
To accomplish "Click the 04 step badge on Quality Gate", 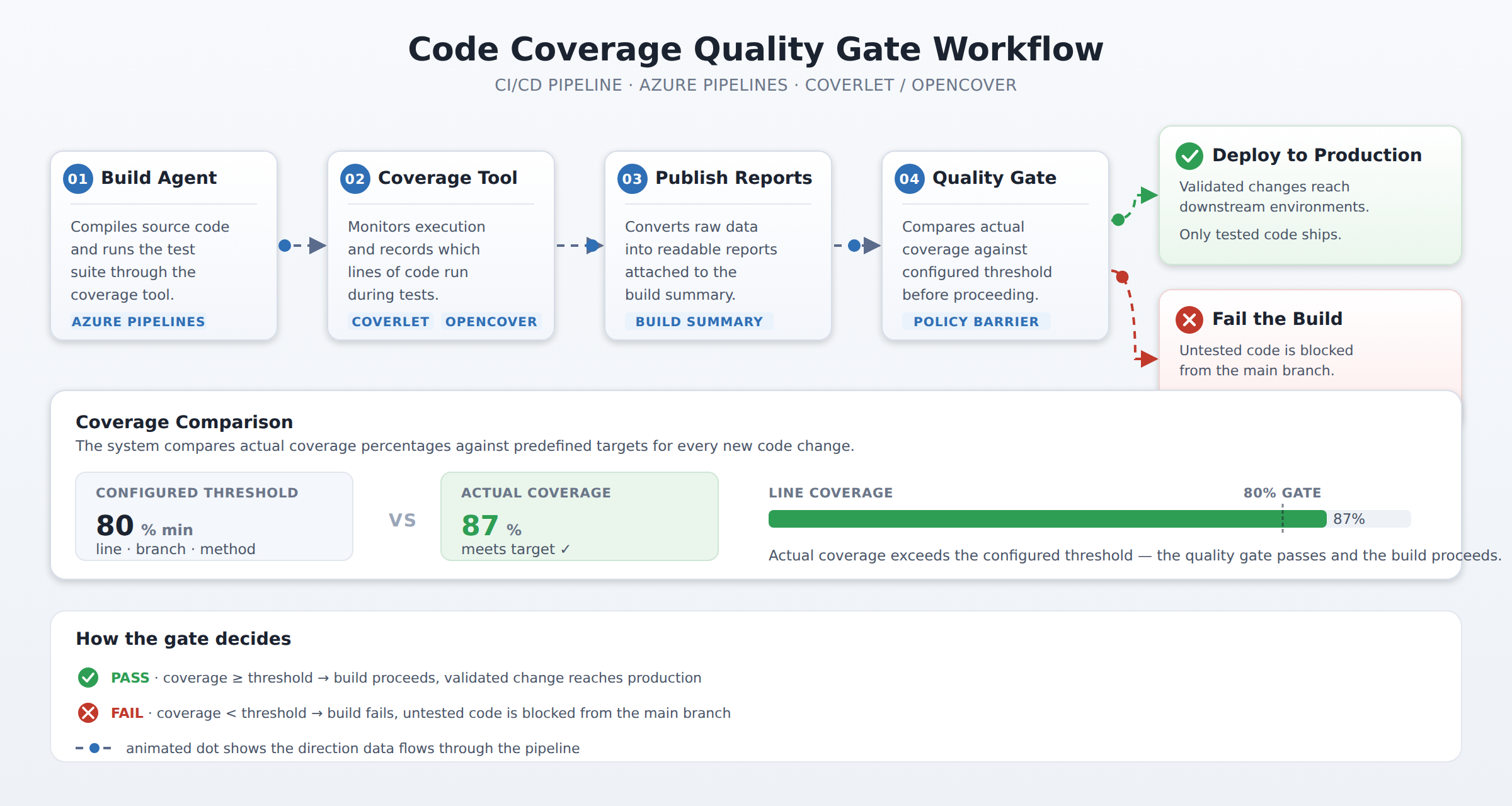I will tap(910, 179).
